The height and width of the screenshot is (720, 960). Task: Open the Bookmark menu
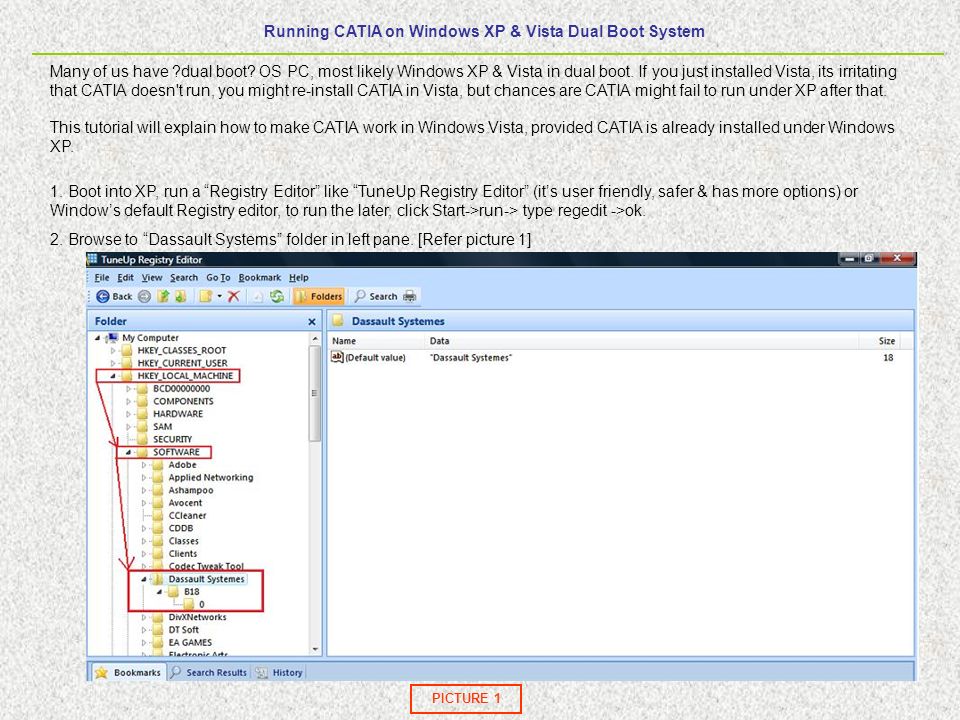coord(260,278)
